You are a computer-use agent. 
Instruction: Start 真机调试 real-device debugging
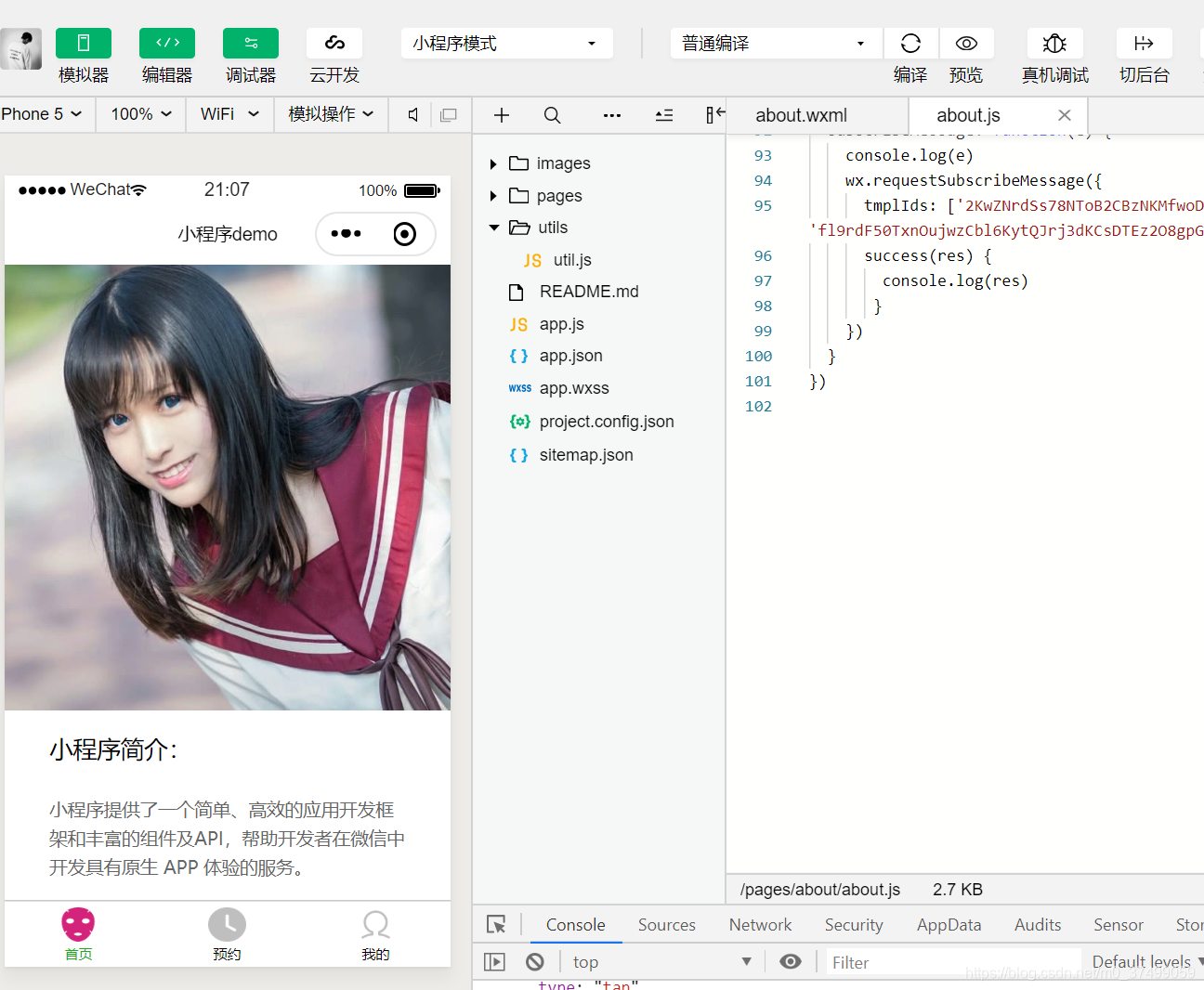tap(1054, 43)
